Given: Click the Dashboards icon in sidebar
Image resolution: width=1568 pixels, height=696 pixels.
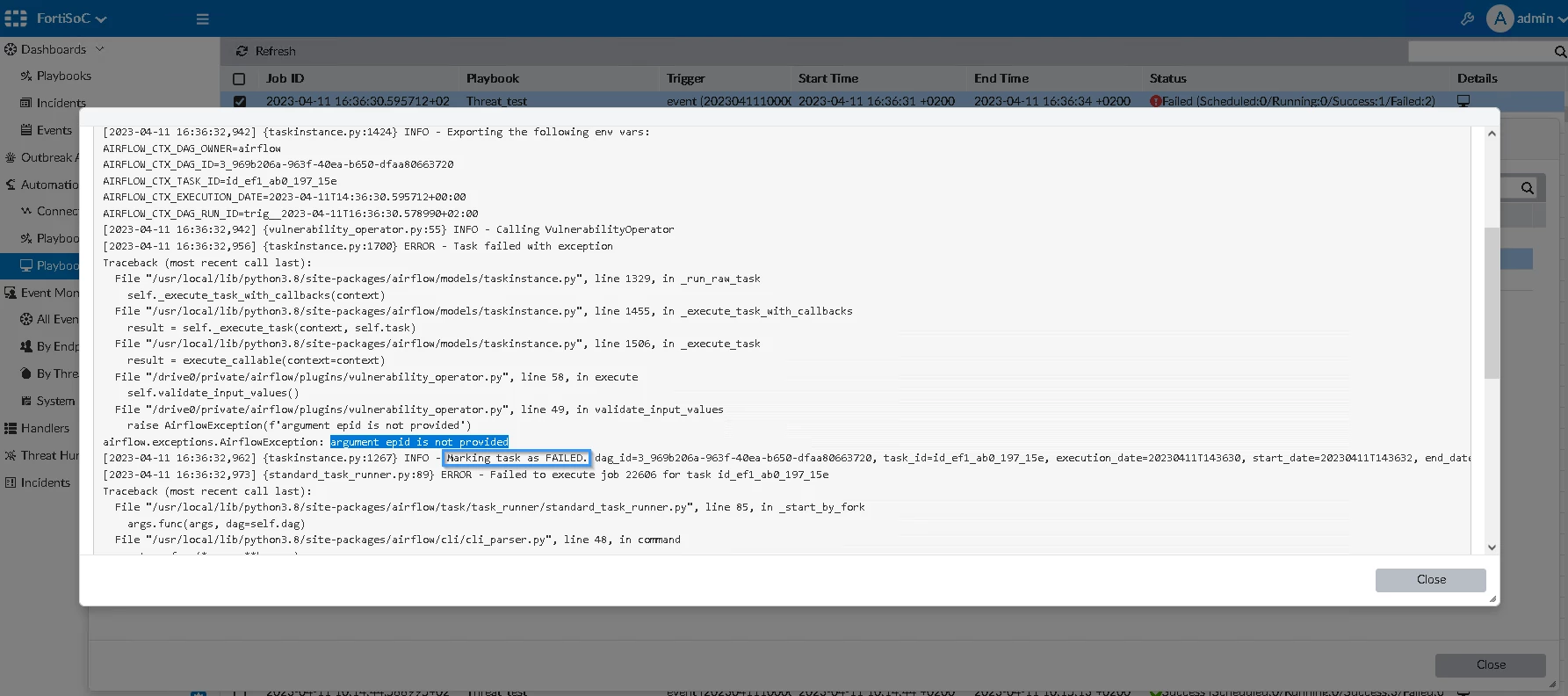Looking at the screenshot, I should point(11,49).
